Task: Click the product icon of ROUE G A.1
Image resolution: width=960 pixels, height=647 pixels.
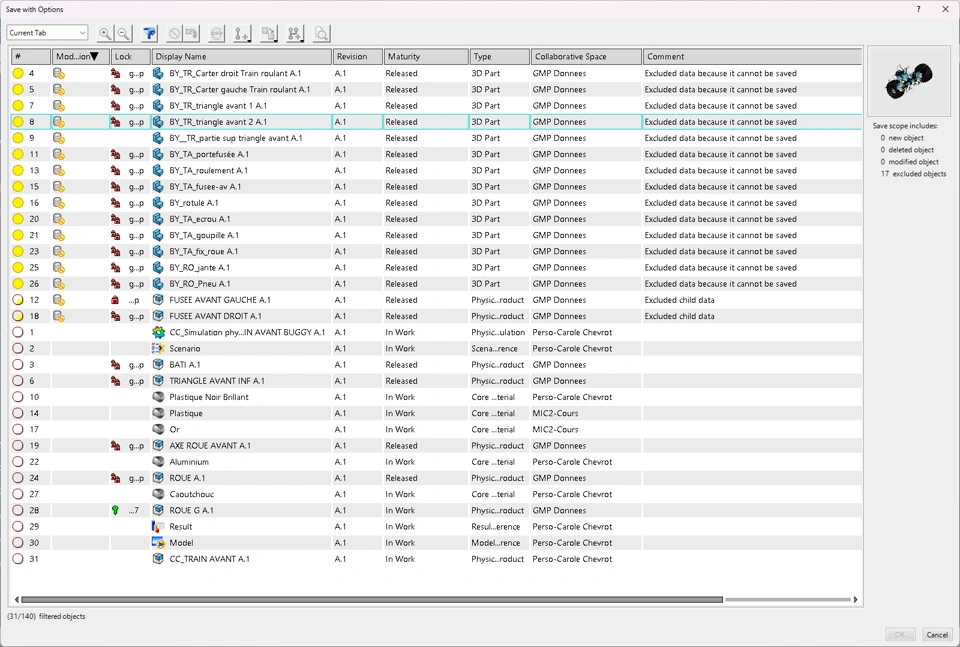Action: [x=158, y=510]
